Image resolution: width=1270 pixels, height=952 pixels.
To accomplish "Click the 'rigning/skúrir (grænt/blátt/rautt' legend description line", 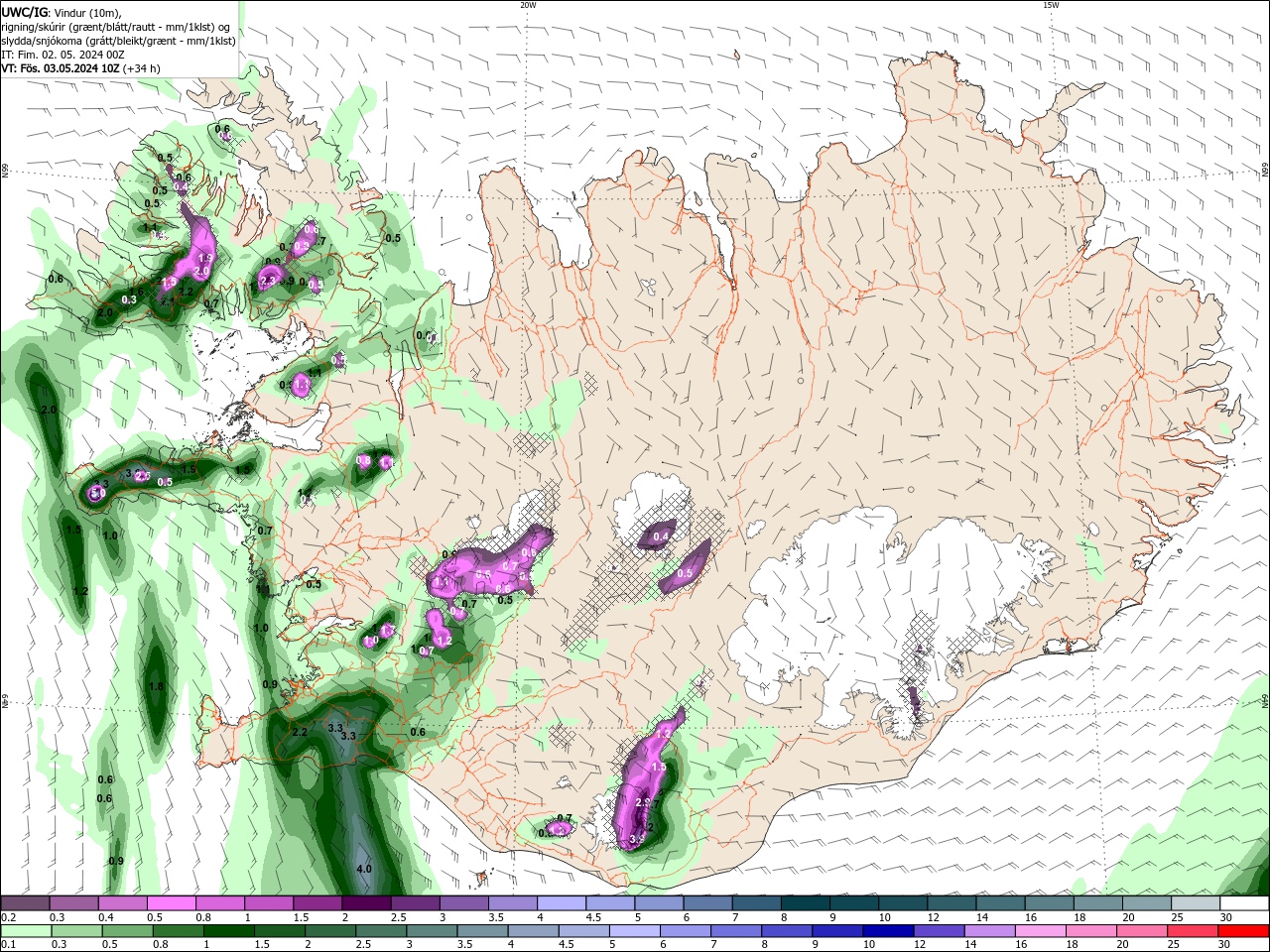I will coord(118,27).
